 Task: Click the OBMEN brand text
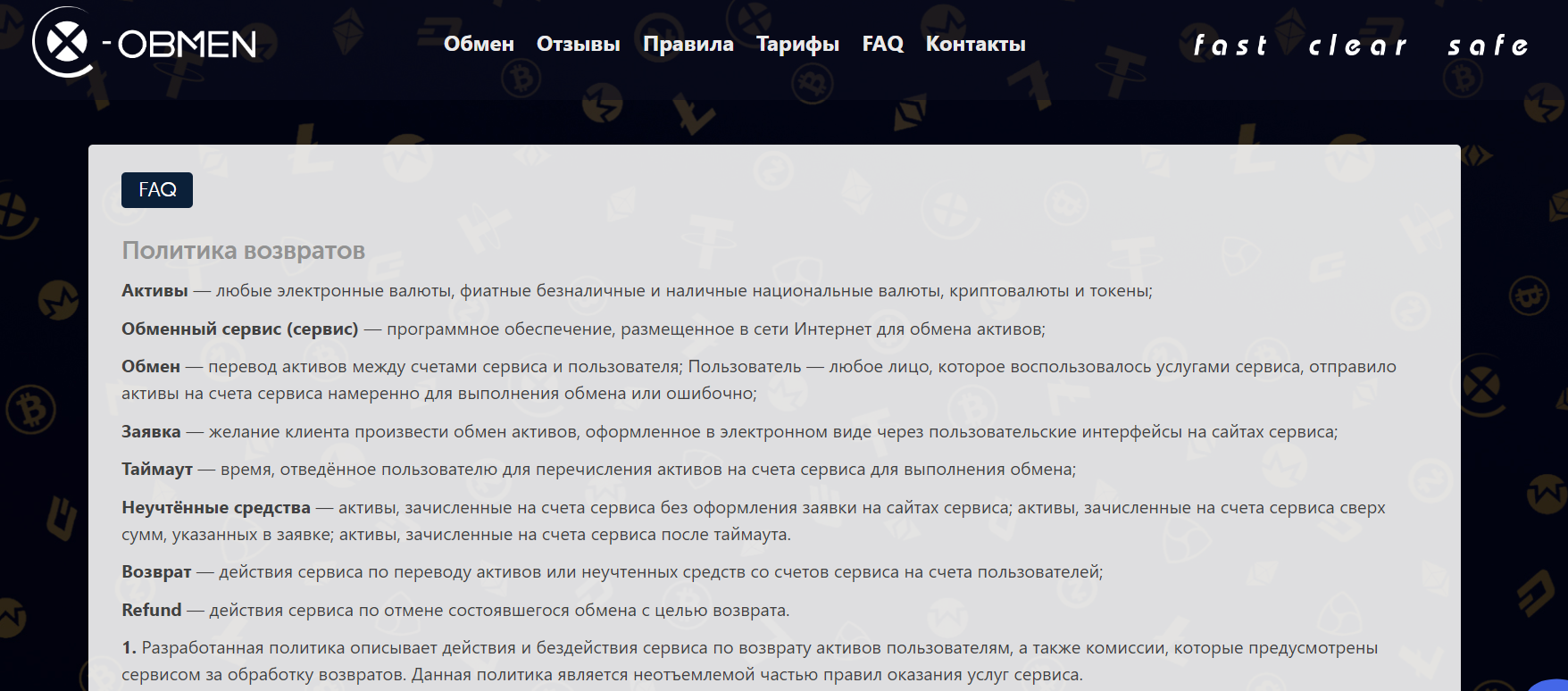tap(187, 45)
